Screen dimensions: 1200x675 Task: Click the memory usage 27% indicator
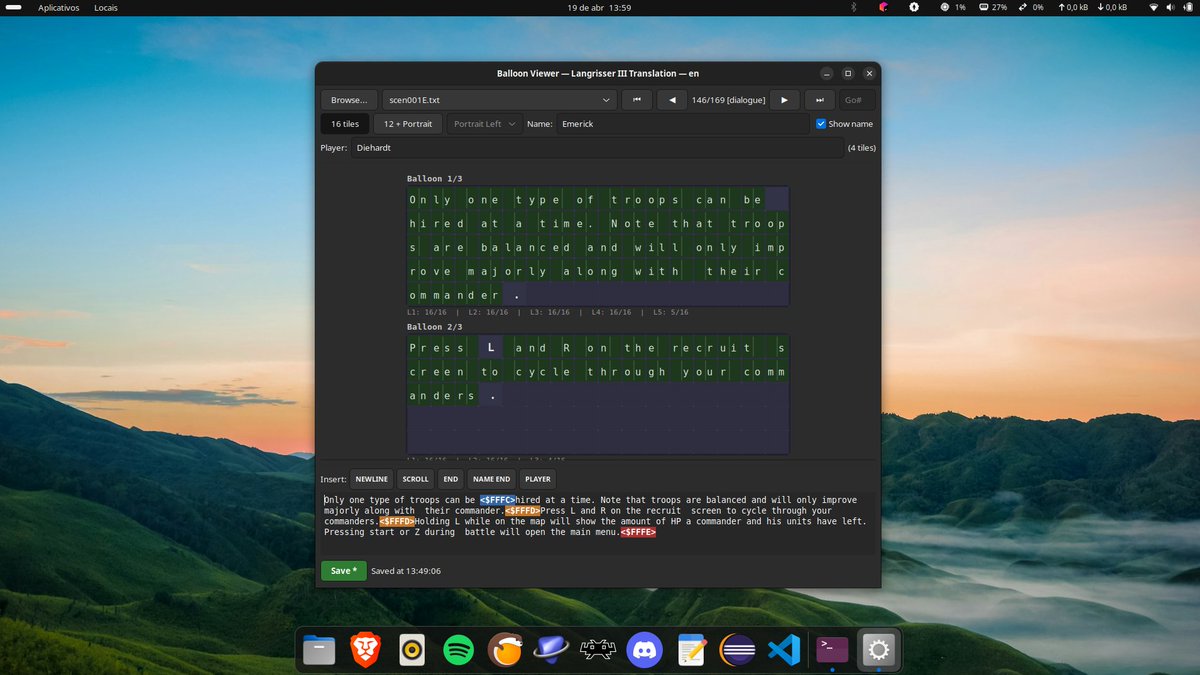992,7
